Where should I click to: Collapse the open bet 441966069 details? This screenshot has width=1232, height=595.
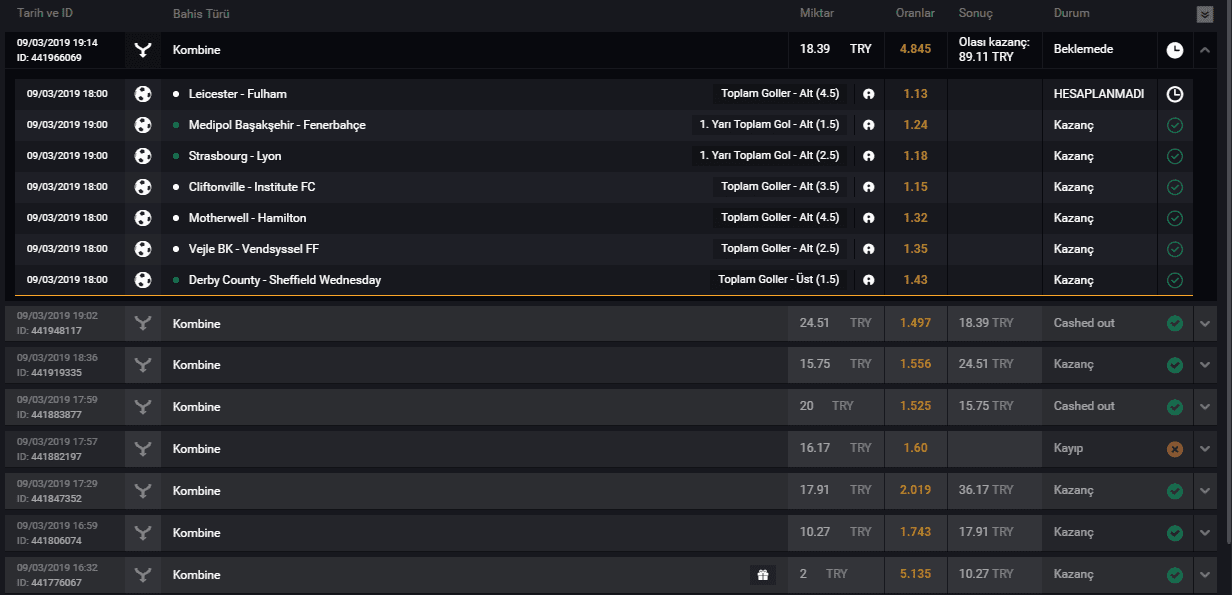click(x=1205, y=49)
